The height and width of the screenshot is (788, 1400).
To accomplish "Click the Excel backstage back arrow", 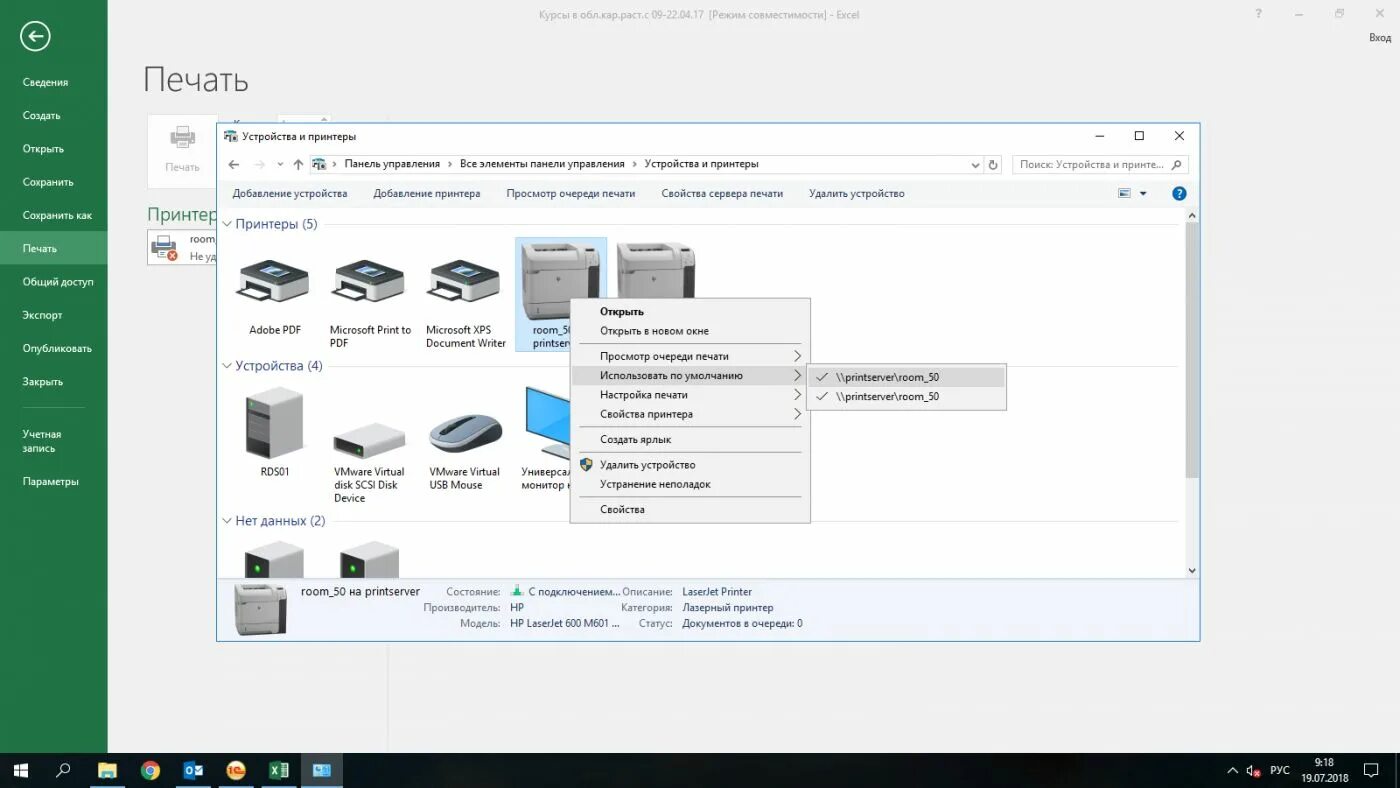I will pyautogui.click(x=35, y=37).
